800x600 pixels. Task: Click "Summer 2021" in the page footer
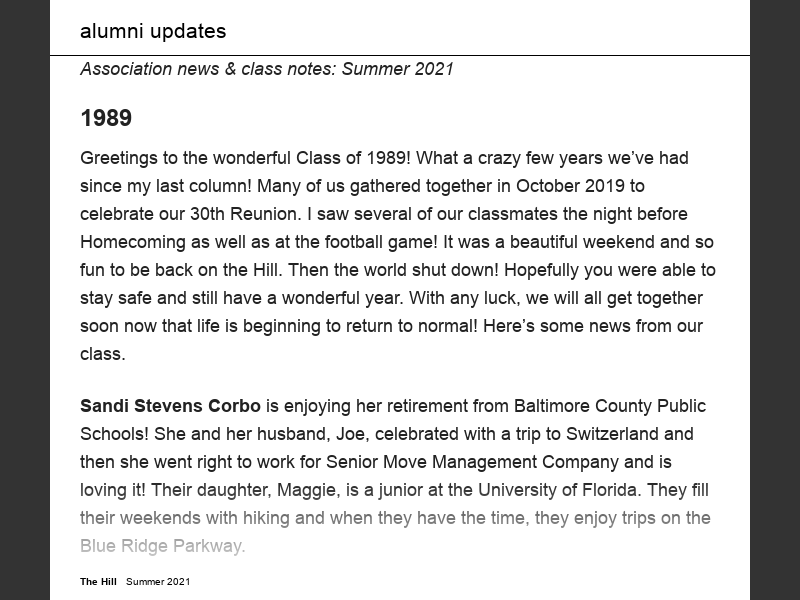point(158,581)
